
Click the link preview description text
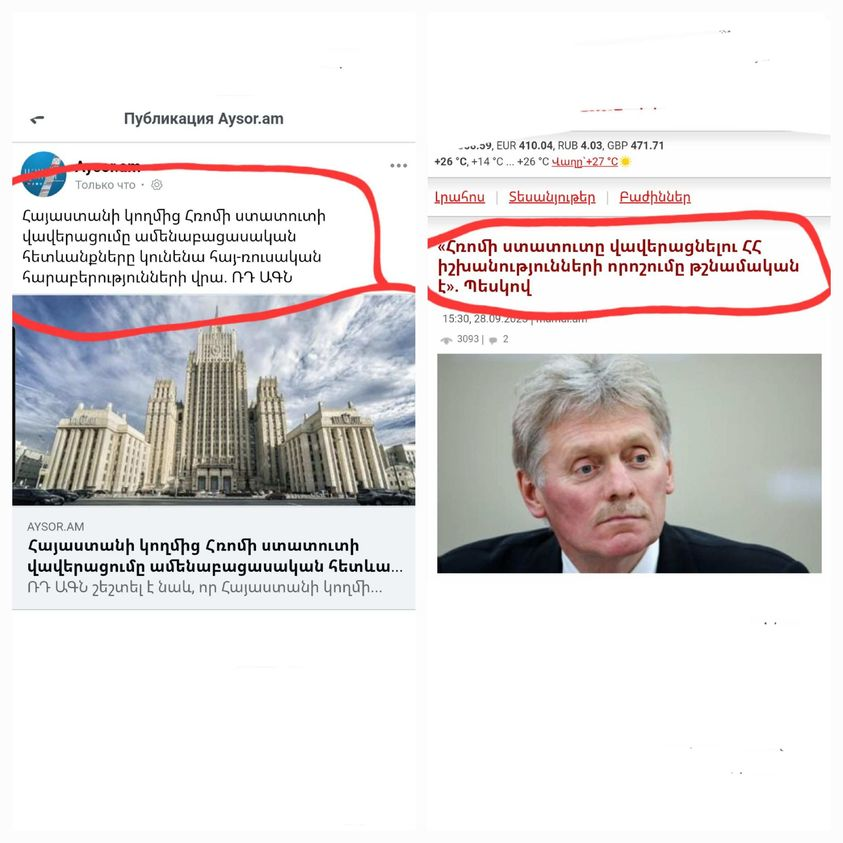pos(205,588)
